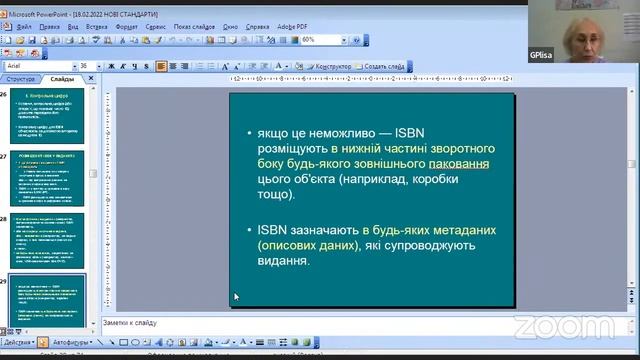The image size is (640, 360).
Task: Expand standard toolbar options arrow
Action: click(366, 40)
